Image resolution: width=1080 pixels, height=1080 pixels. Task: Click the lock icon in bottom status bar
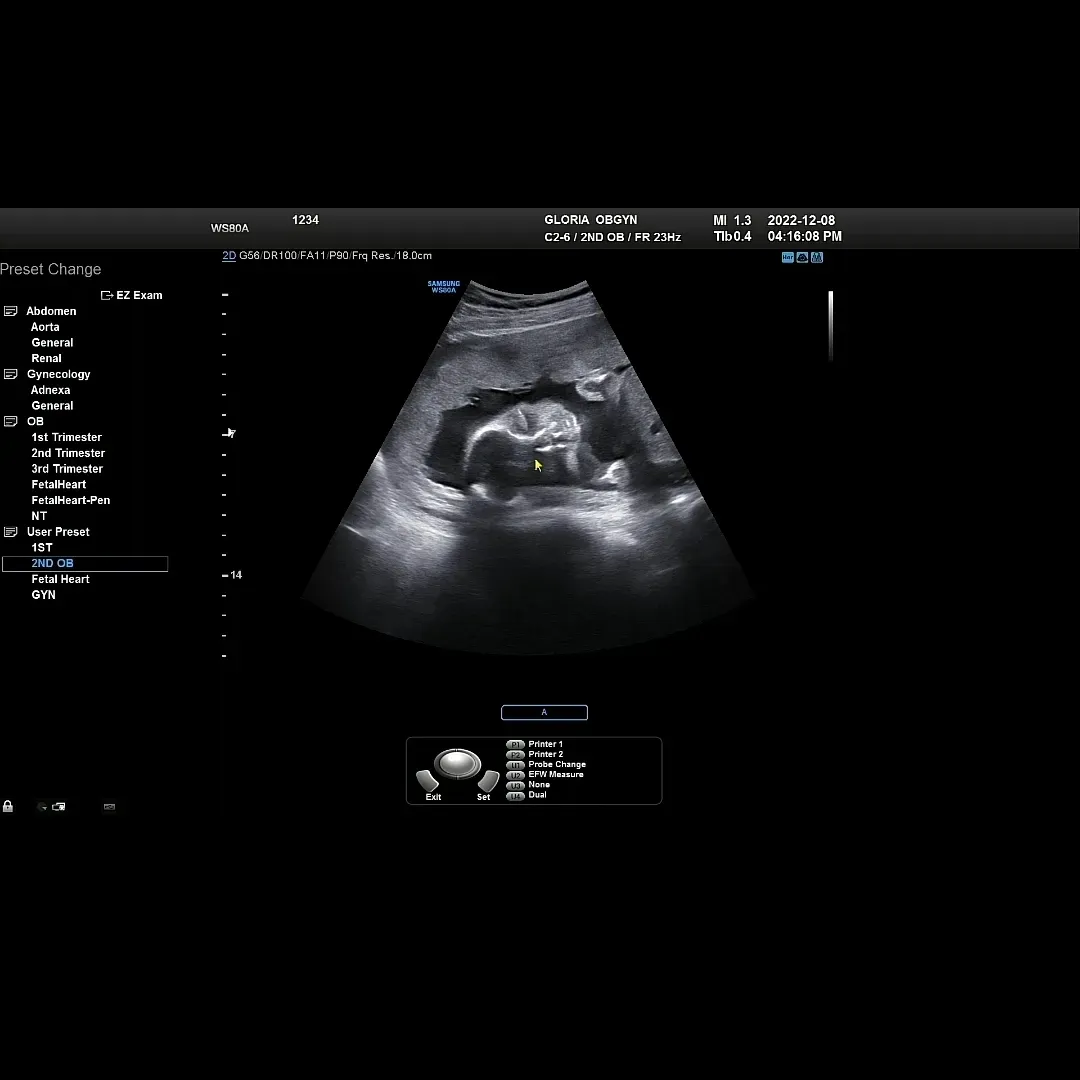(x=8, y=807)
